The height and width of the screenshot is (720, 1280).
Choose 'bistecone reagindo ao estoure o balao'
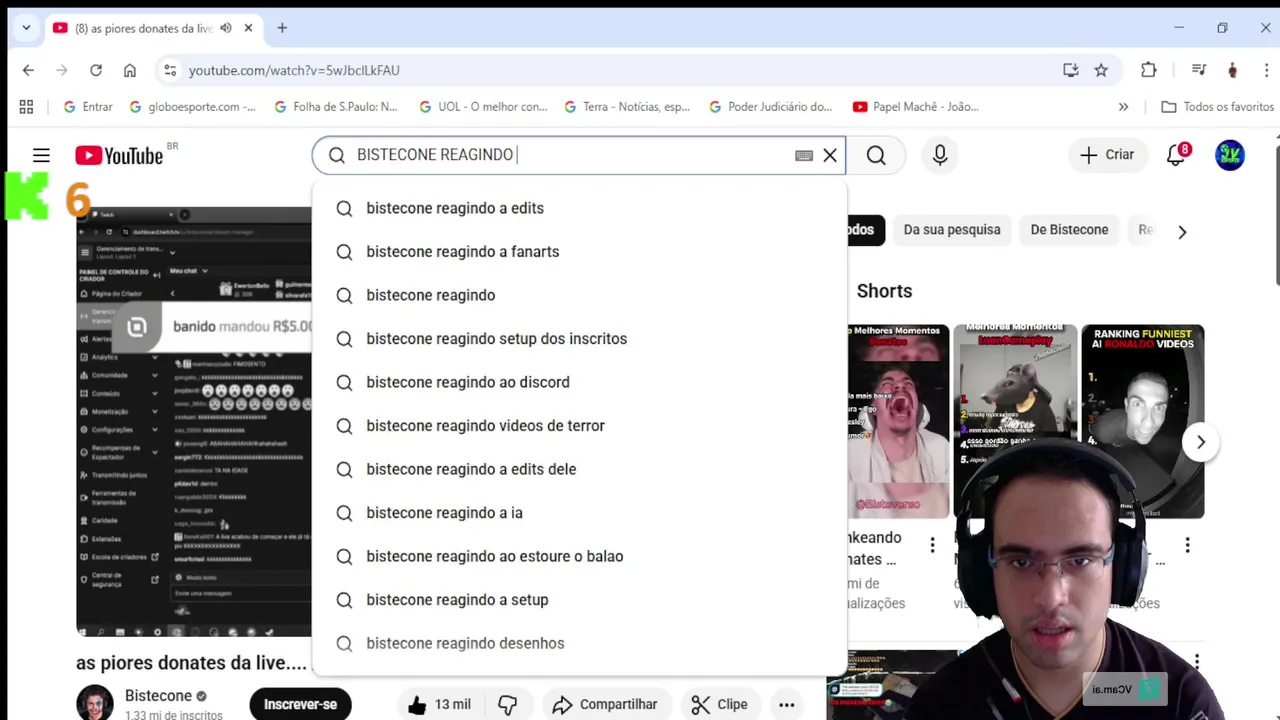[x=579, y=556]
